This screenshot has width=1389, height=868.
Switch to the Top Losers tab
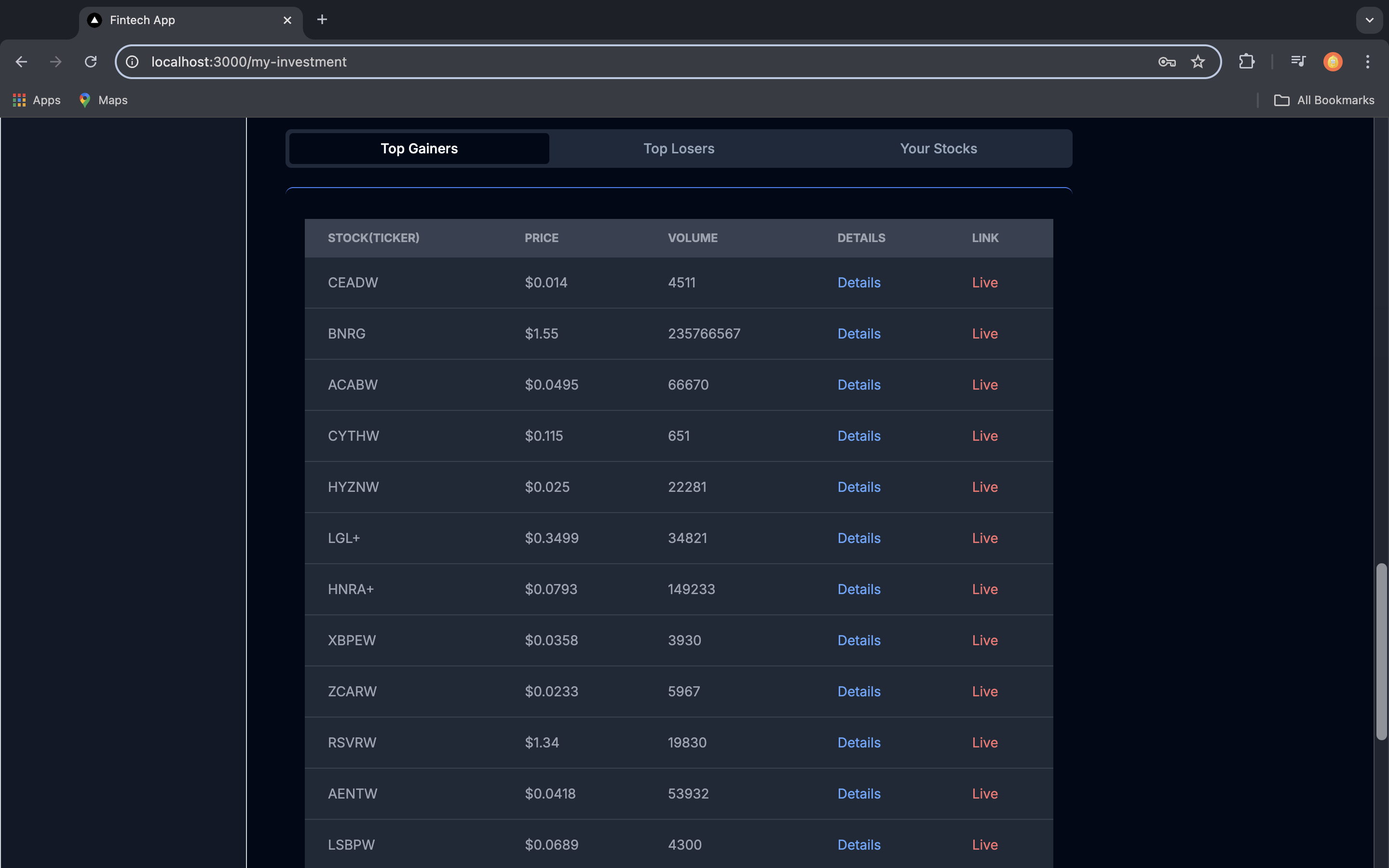pos(679,149)
